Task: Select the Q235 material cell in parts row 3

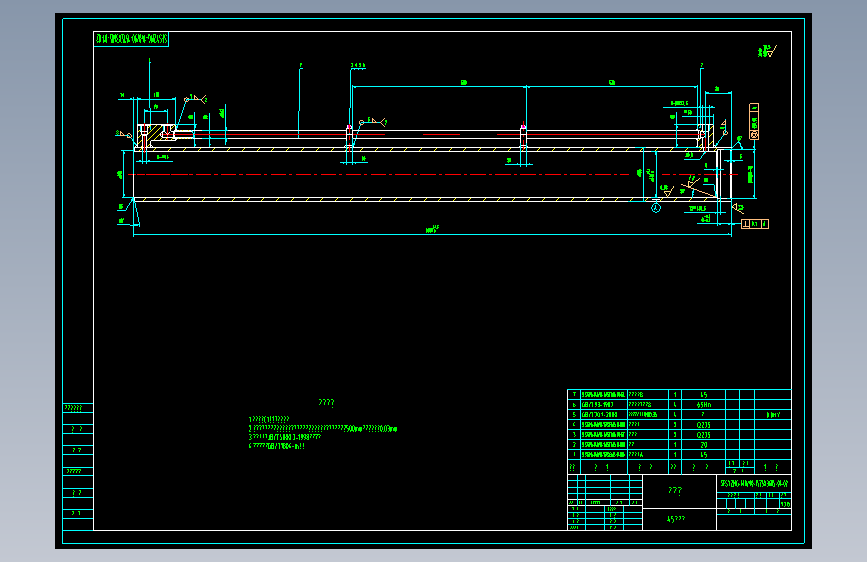Action: click(704, 435)
